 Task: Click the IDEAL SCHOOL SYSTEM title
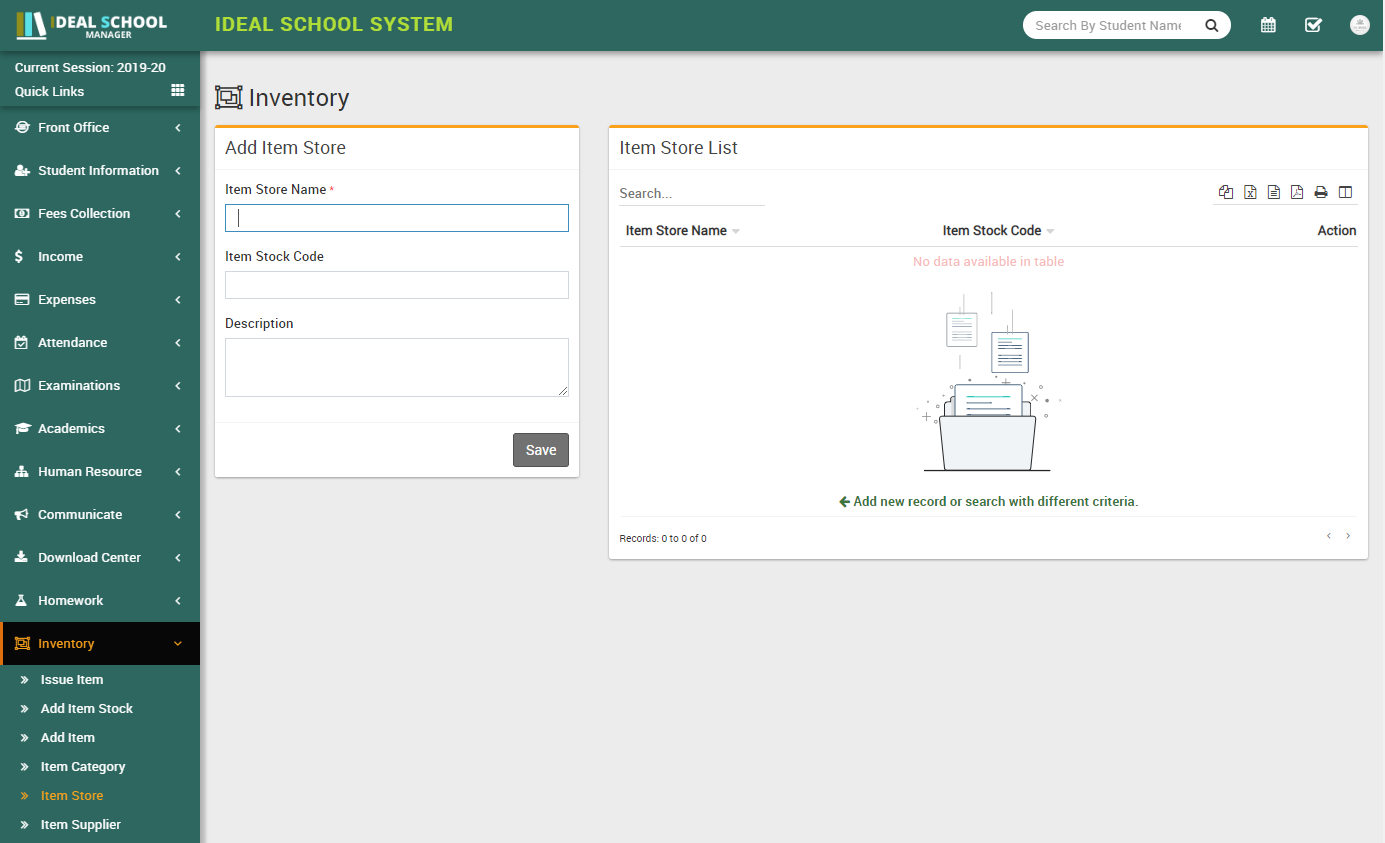point(334,24)
